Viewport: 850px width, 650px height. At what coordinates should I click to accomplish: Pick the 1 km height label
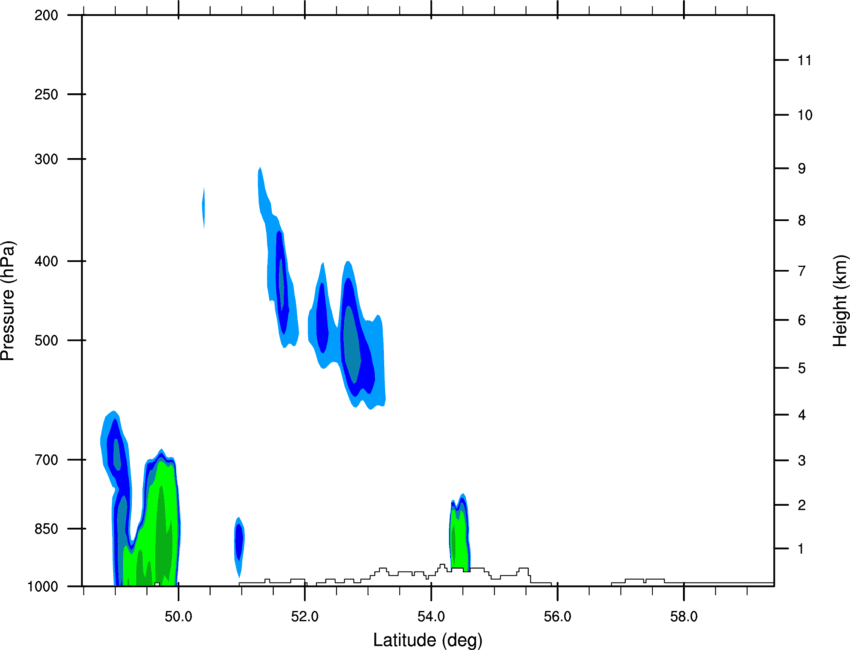point(801,549)
